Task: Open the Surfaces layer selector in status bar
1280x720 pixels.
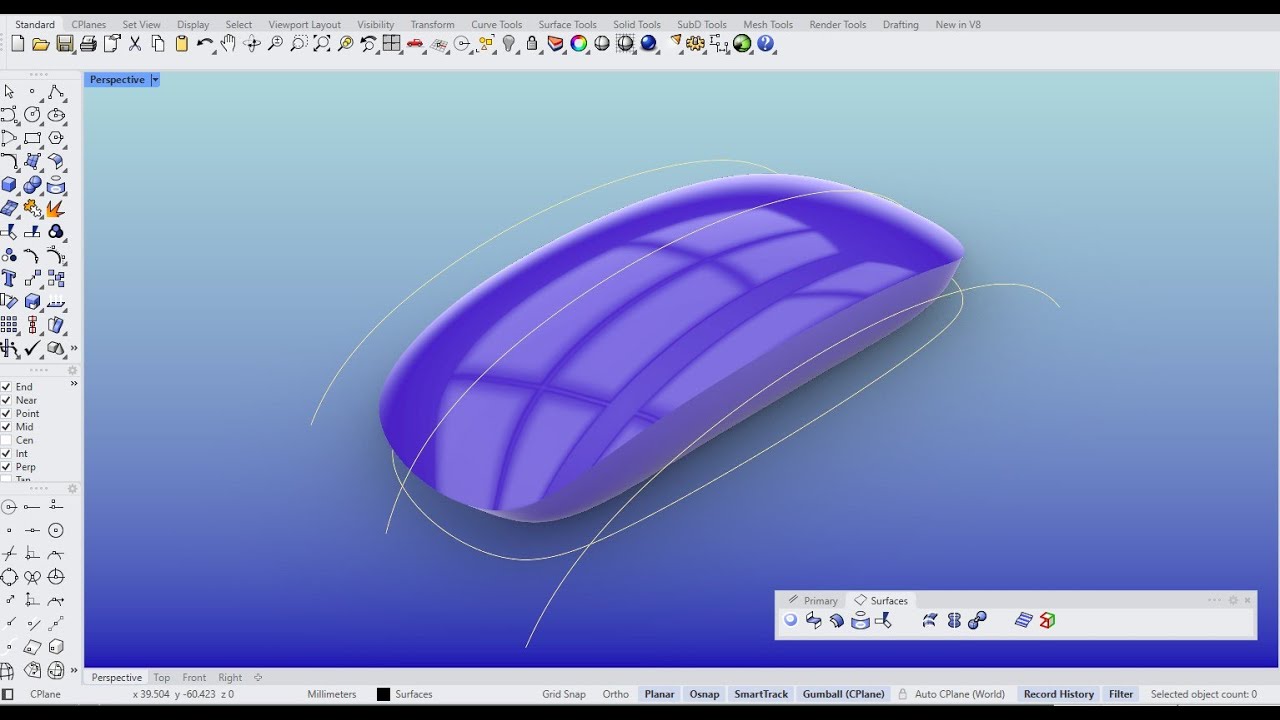Action: [414, 694]
